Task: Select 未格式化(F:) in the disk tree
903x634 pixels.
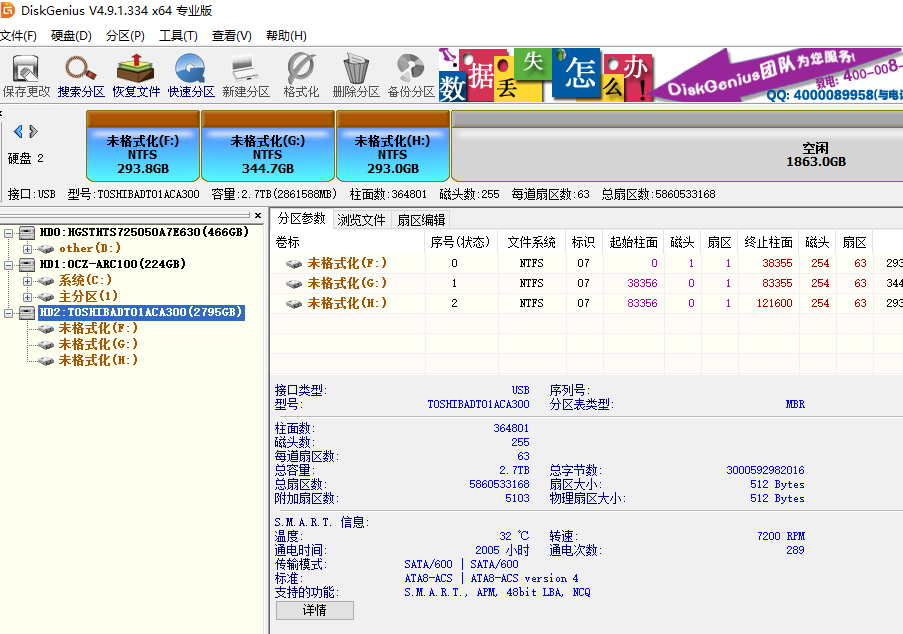Action: point(98,329)
